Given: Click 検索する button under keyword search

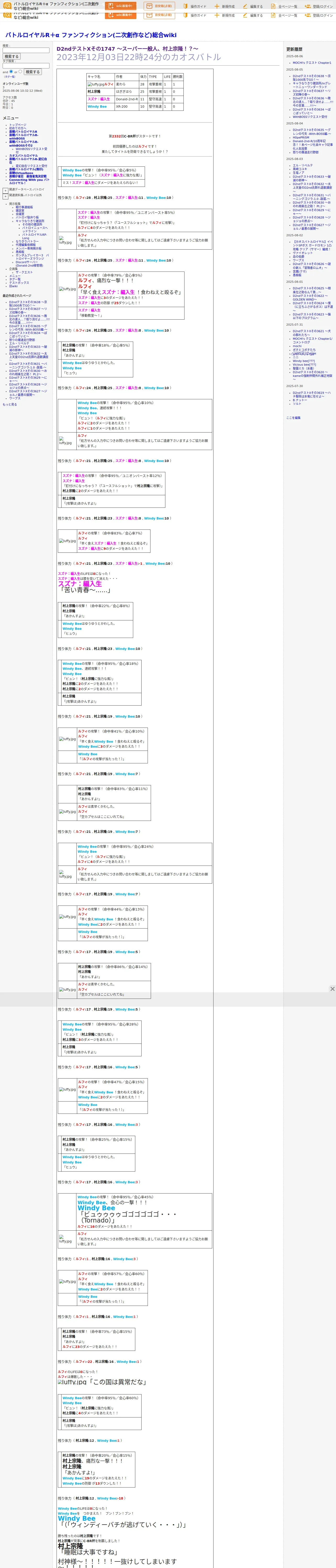Looking at the screenshot, I should (11, 57).
